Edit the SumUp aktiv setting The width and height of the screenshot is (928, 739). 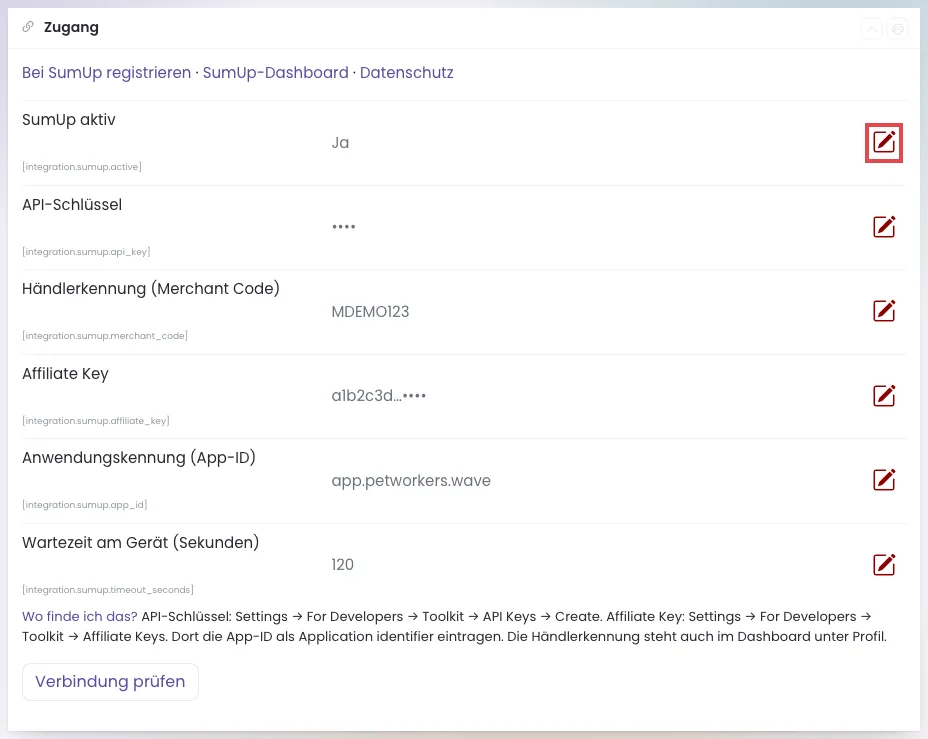(884, 143)
